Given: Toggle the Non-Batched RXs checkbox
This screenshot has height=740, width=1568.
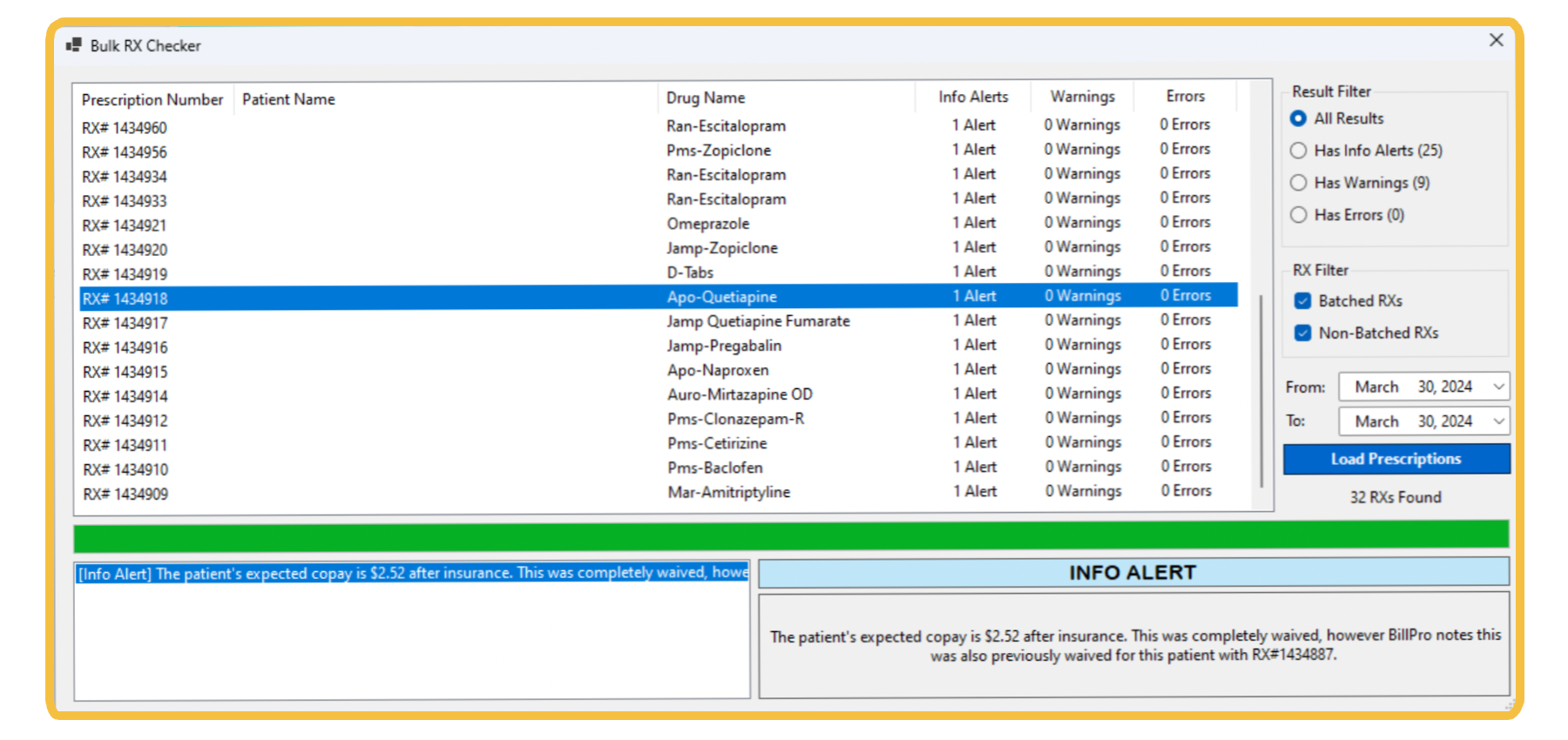Looking at the screenshot, I should click(x=1302, y=333).
